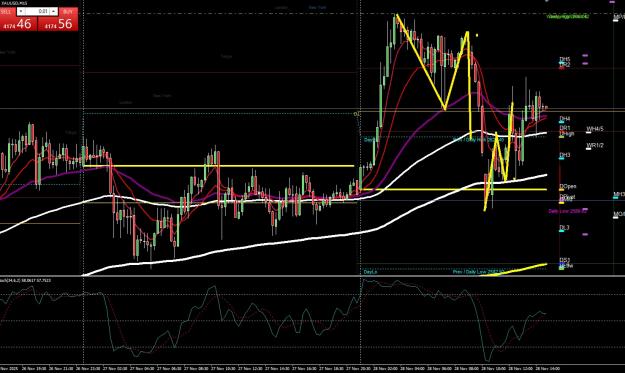Decrease lot volume with the down arrow
625x373 pixels.
tap(21, 12)
